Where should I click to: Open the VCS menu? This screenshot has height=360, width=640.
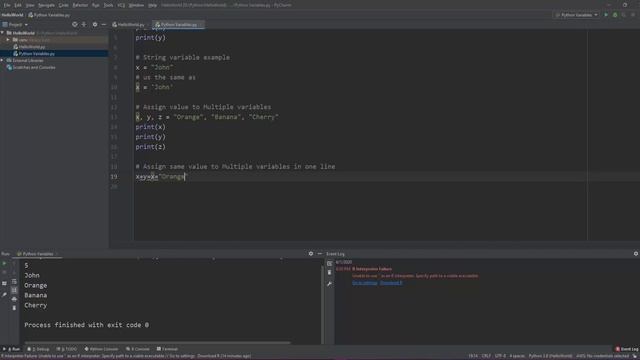121,5
